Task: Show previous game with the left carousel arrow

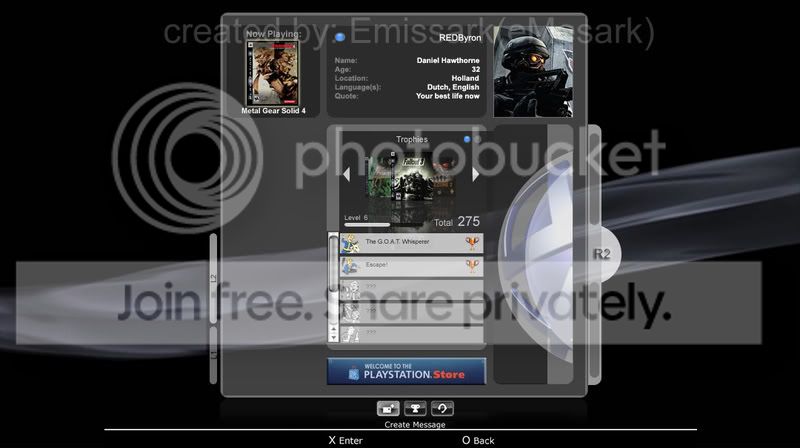Action: 347,174
